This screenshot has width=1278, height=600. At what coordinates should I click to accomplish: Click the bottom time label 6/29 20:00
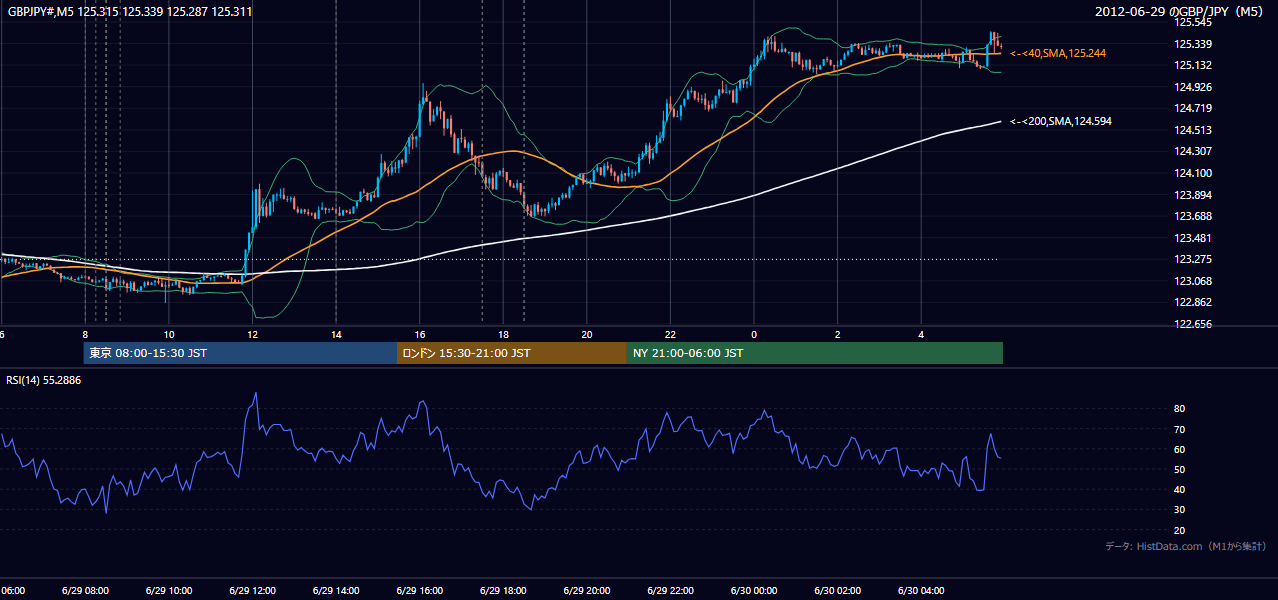(585, 591)
